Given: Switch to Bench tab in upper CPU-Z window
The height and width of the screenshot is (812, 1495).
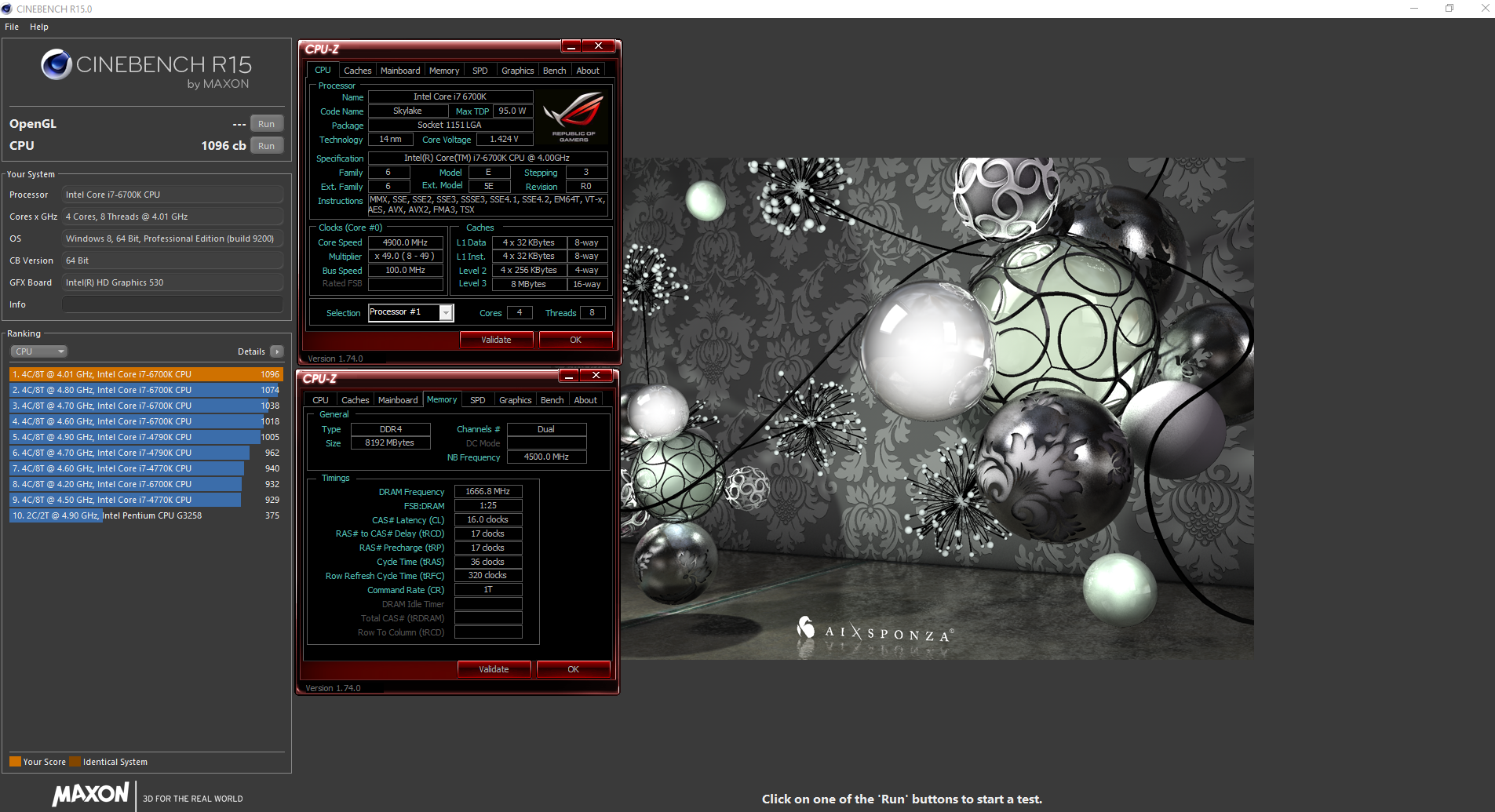Looking at the screenshot, I should tap(555, 71).
